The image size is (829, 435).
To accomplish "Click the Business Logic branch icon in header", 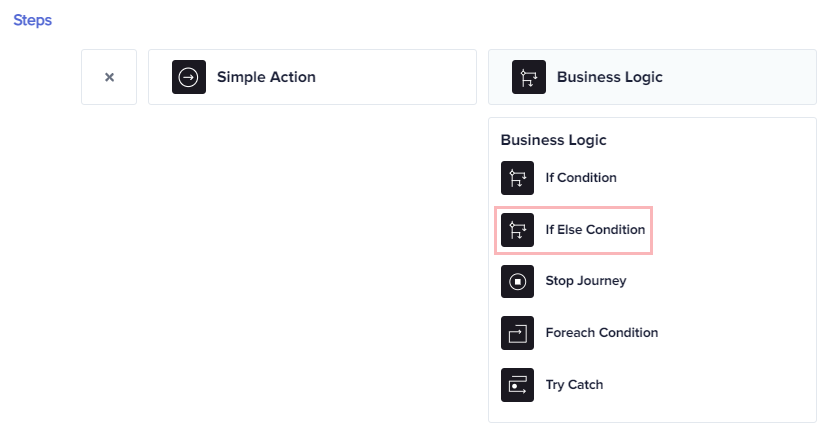I will (x=529, y=77).
